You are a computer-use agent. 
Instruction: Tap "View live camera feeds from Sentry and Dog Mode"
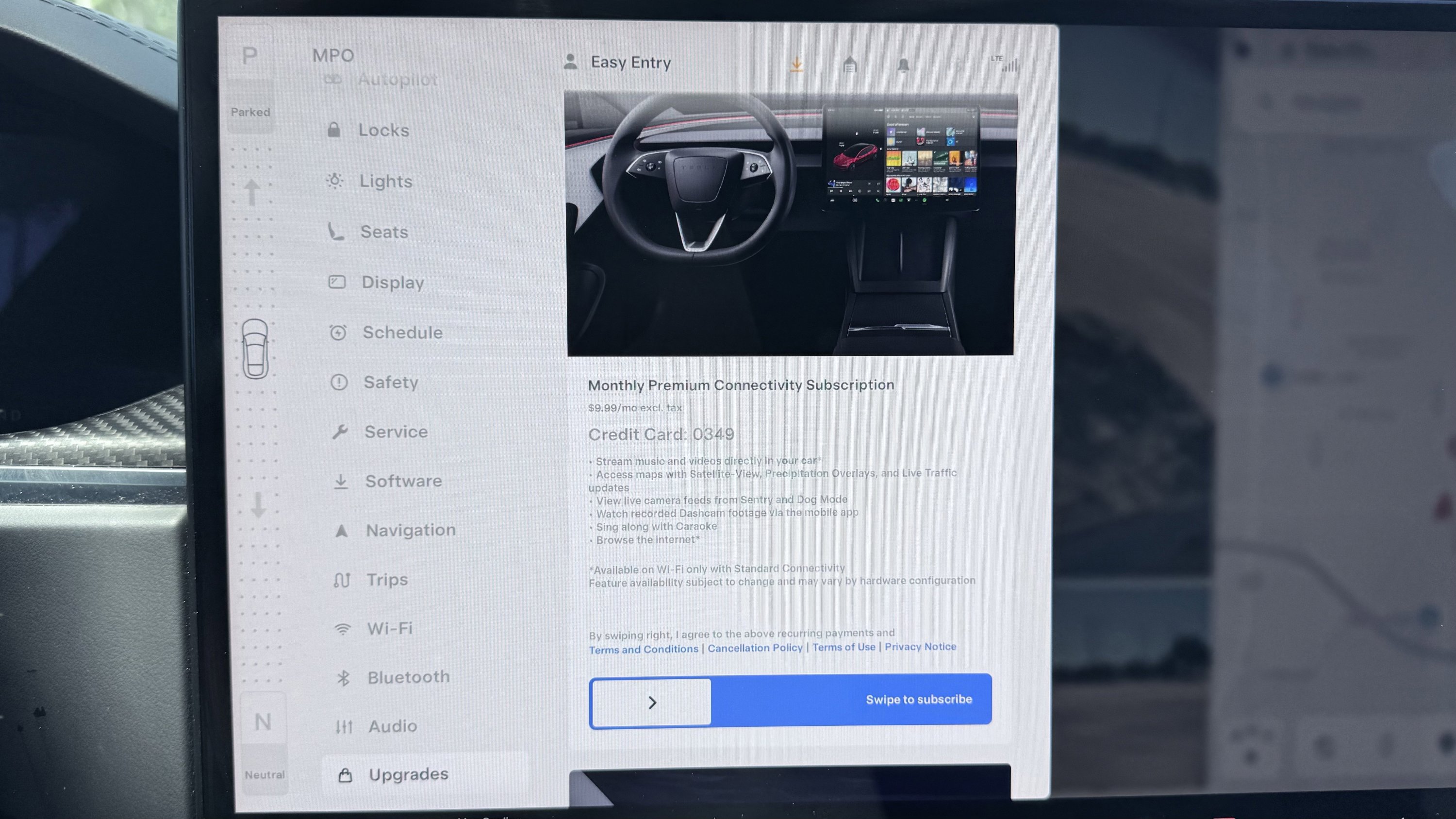[722, 500]
